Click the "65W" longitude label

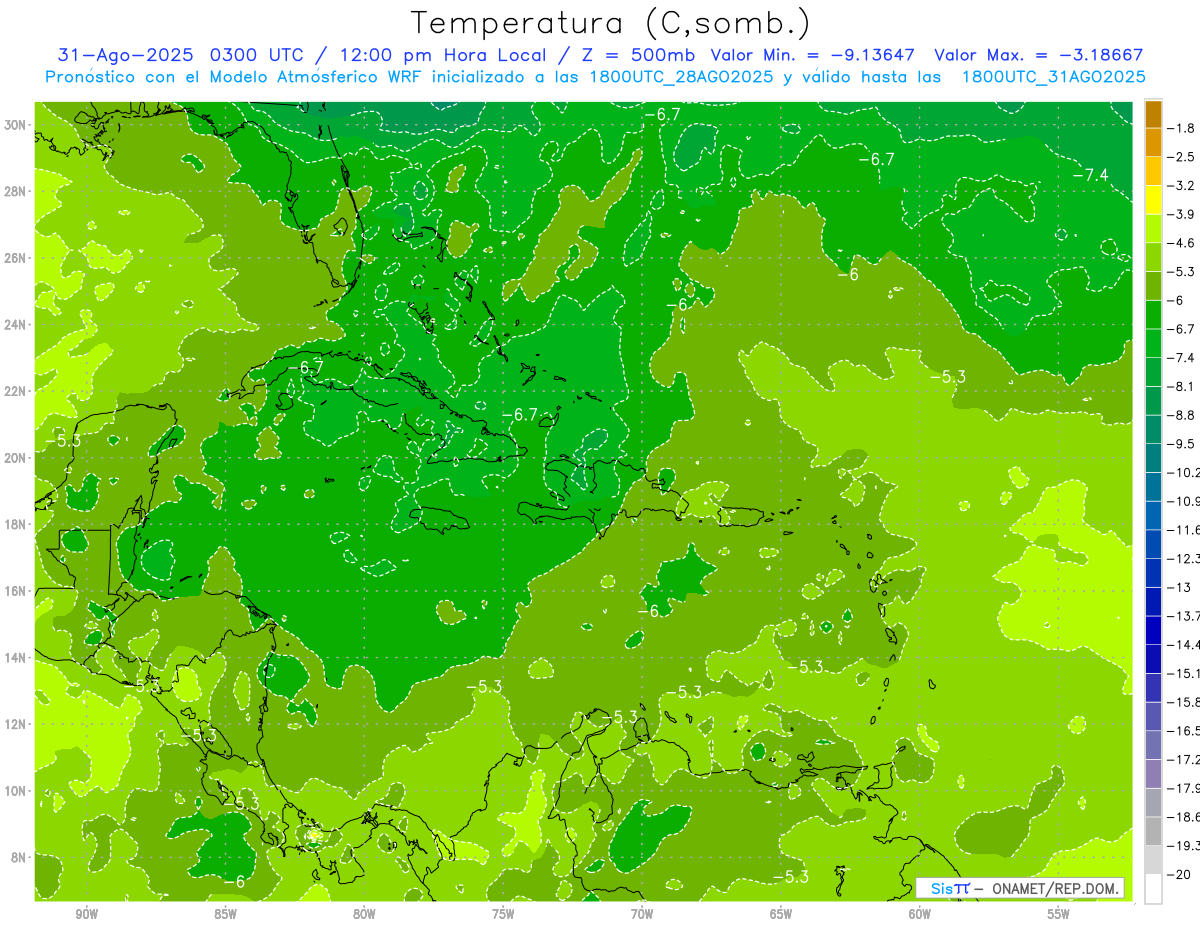(x=781, y=915)
